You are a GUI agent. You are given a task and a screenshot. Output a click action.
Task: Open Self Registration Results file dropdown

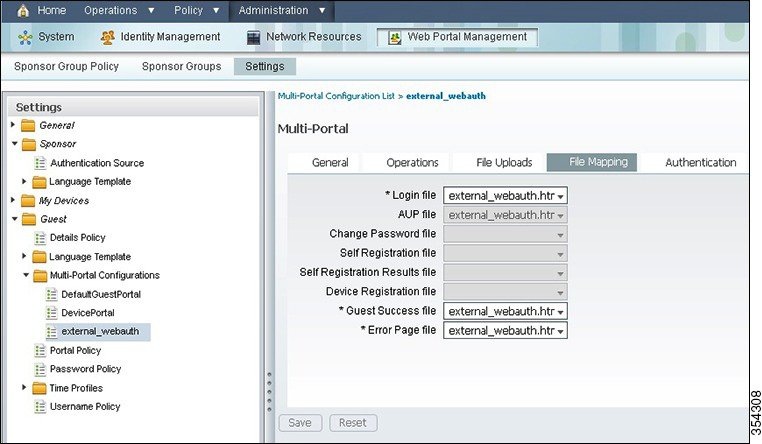point(505,273)
